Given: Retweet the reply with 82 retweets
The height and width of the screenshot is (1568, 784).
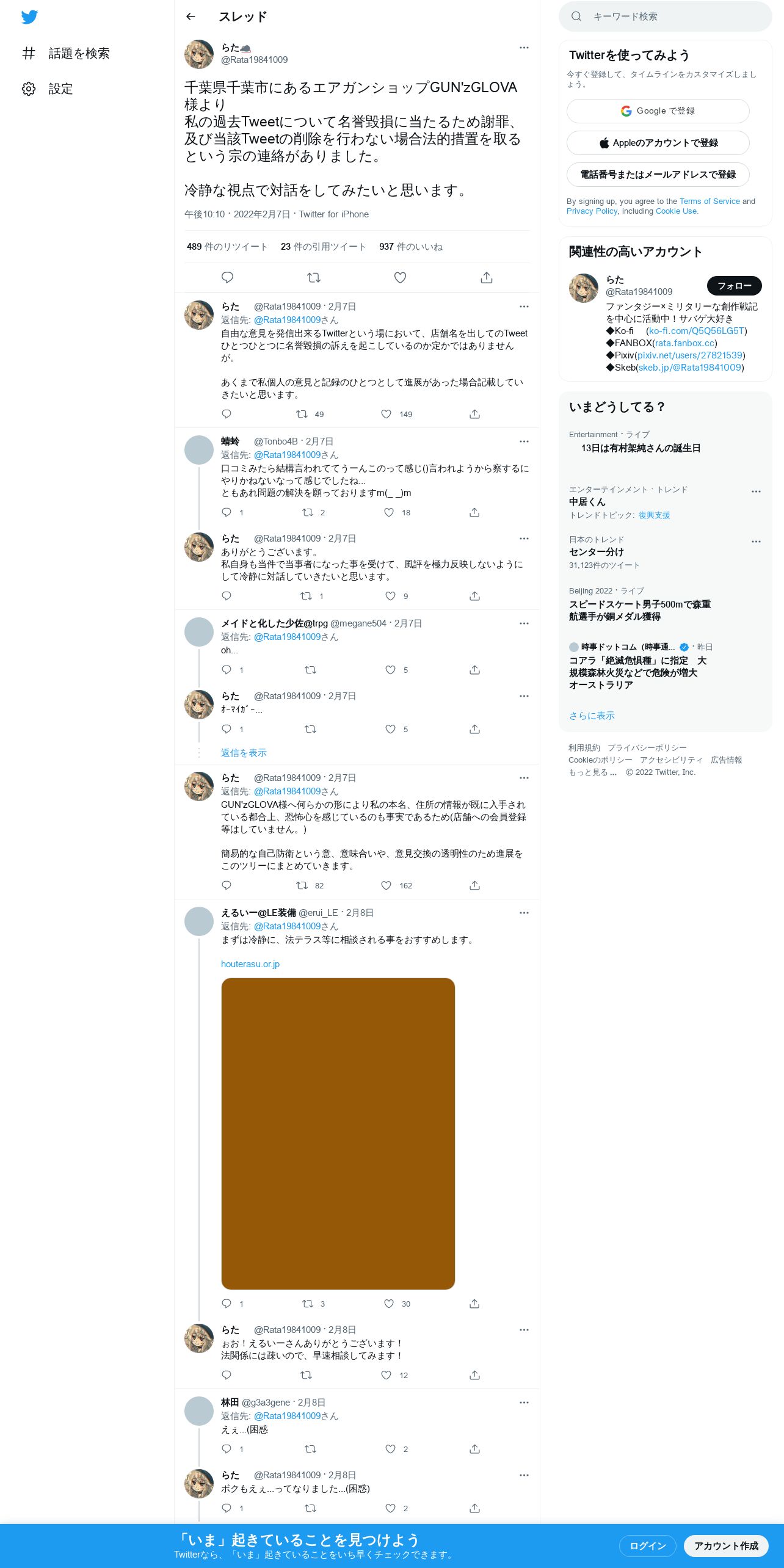Looking at the screenshot, I should pos(302,885).
